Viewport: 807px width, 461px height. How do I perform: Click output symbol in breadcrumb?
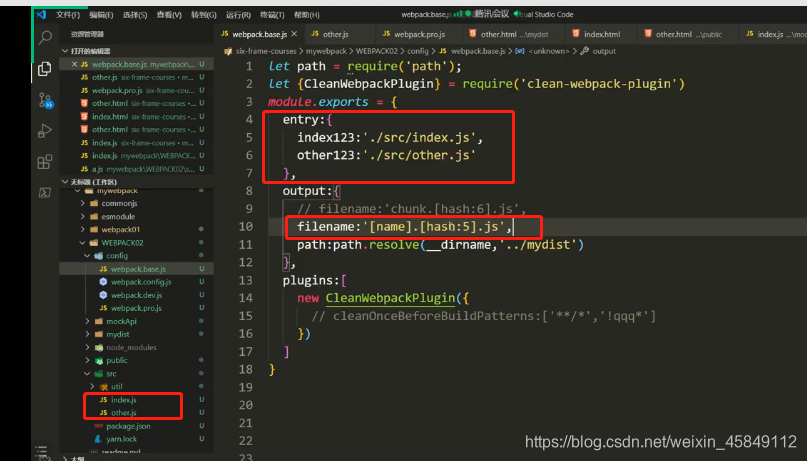click(604, 51)
